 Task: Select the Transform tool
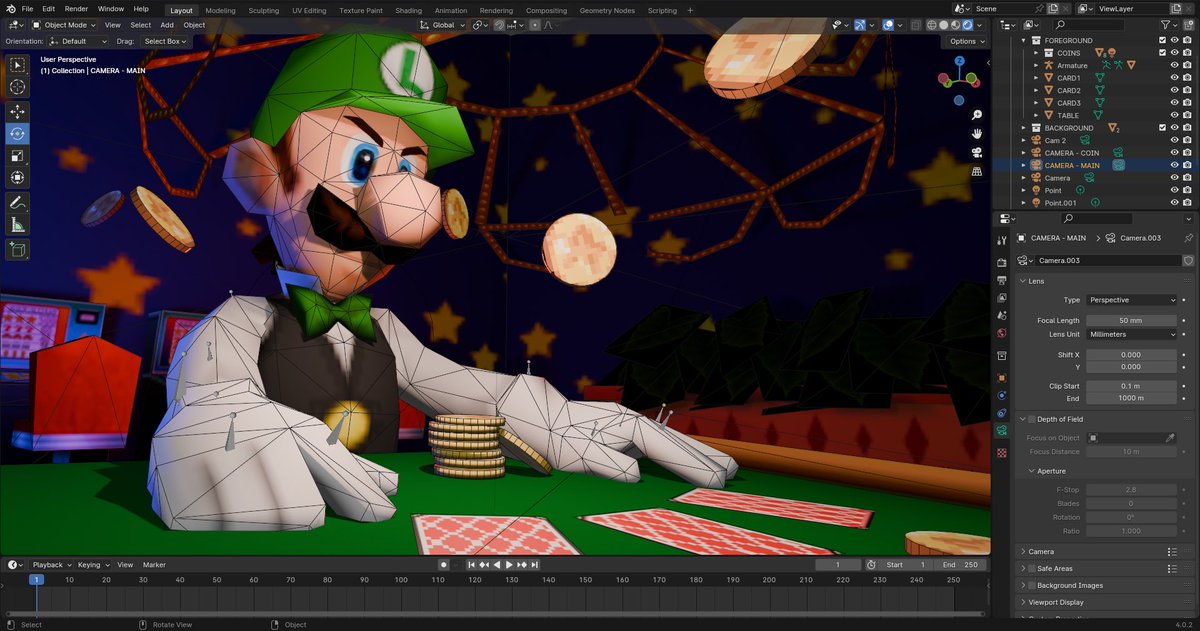click(x=18, y=178)
